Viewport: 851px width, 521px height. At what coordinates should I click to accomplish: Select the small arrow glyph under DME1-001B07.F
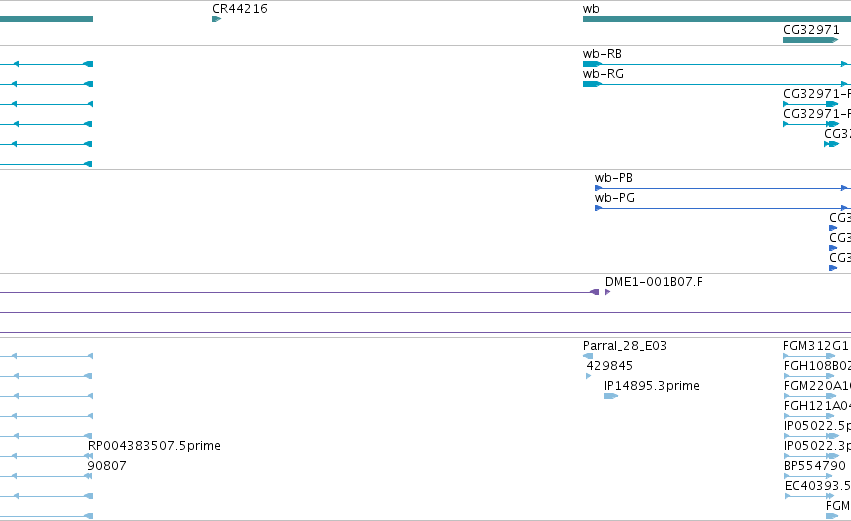click(607, 292)
